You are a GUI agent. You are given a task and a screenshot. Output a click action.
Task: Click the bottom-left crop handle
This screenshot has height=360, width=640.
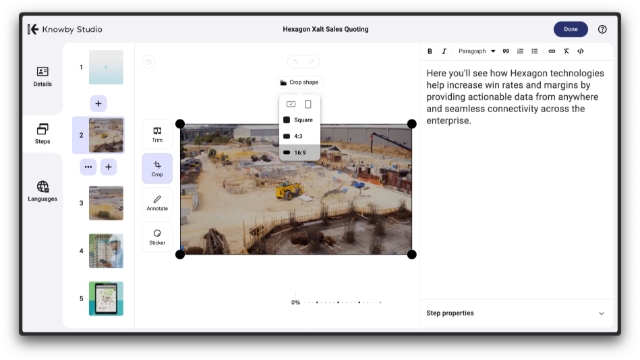[180, 255]
